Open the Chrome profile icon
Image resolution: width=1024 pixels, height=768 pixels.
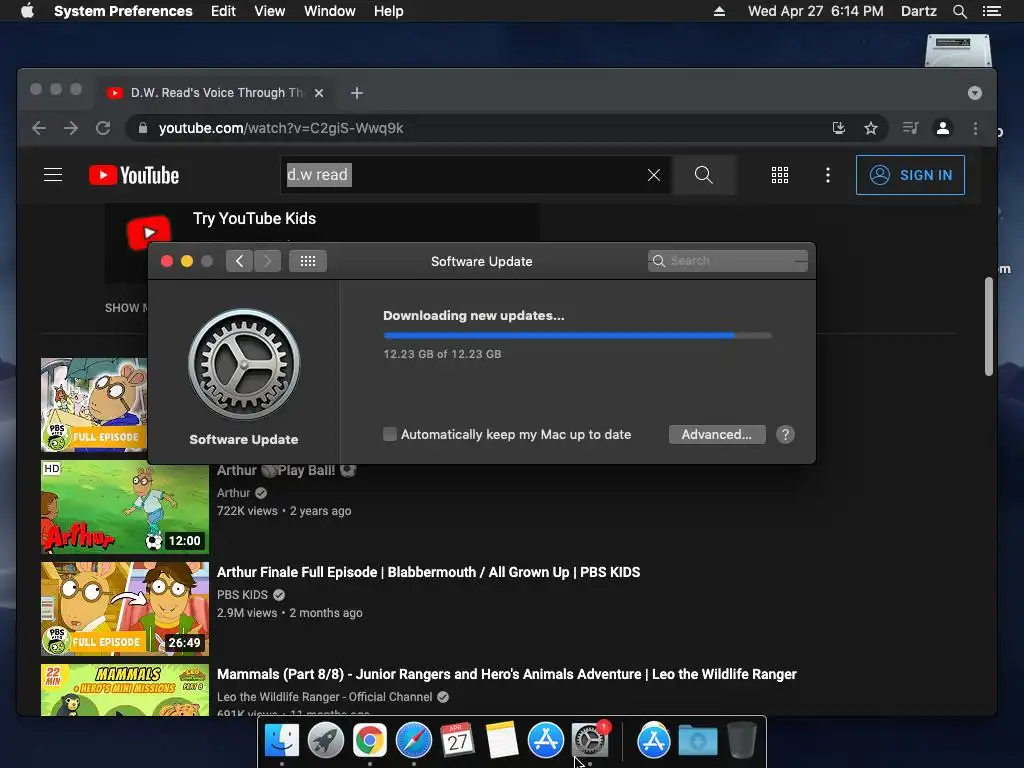(x=942, y=128)
